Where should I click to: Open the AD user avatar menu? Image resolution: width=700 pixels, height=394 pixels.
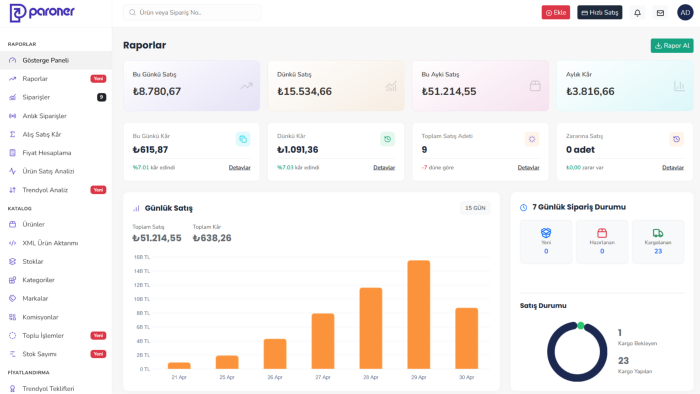click(685, 12)
